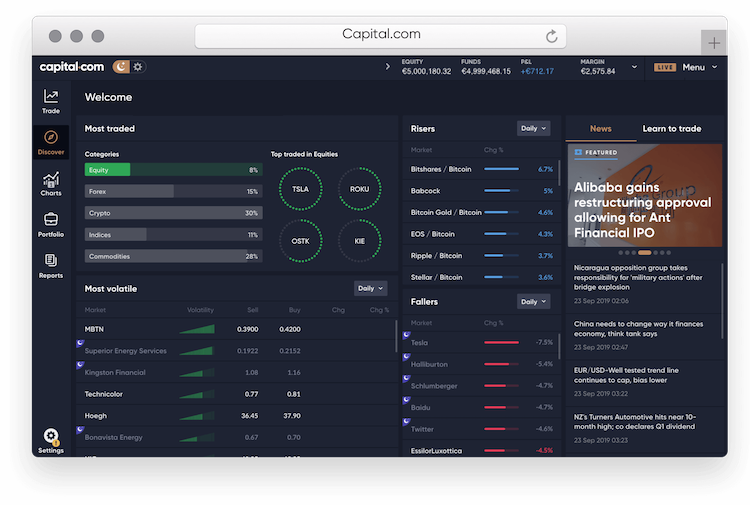Click MBTN buy price 0.4200
Viewport: 750px width, 505px height.
coord(290,329)
